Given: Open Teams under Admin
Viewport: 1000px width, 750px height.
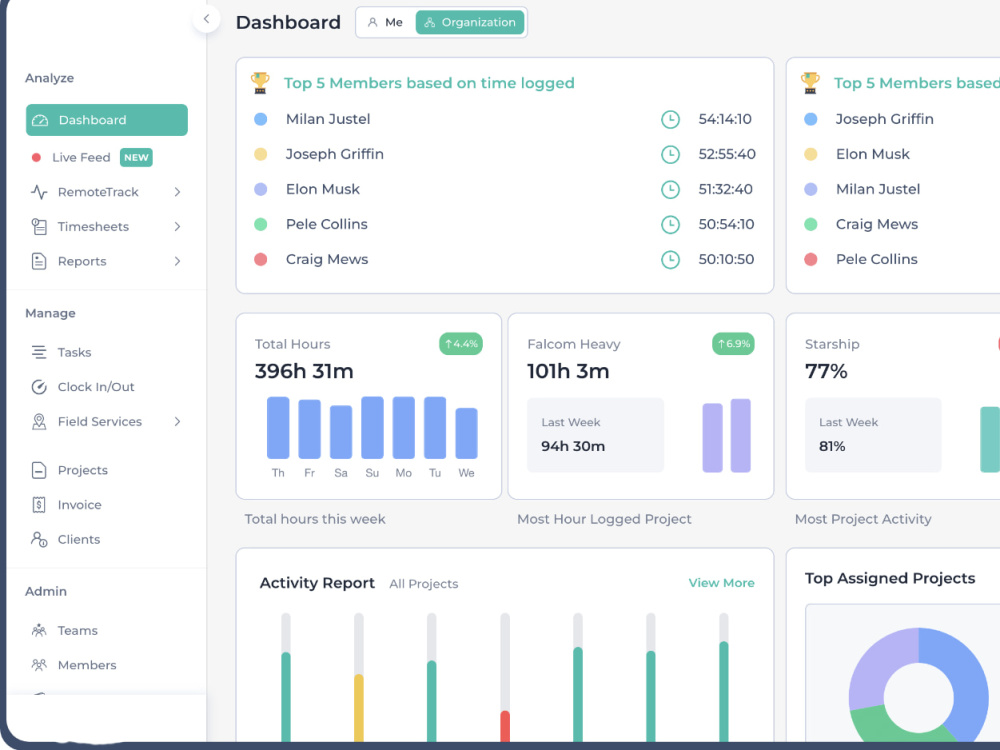Looking at the screenshot, I should coord(77,630).
